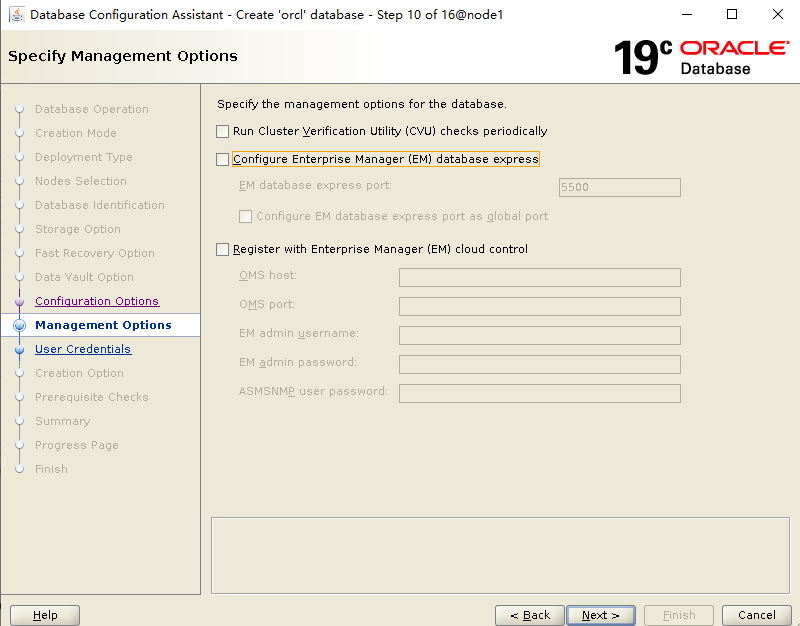The height and width of the screenshot is (626, 800).
Task: Click Deployment Type step in sidebar
Action: coord(84,157)
